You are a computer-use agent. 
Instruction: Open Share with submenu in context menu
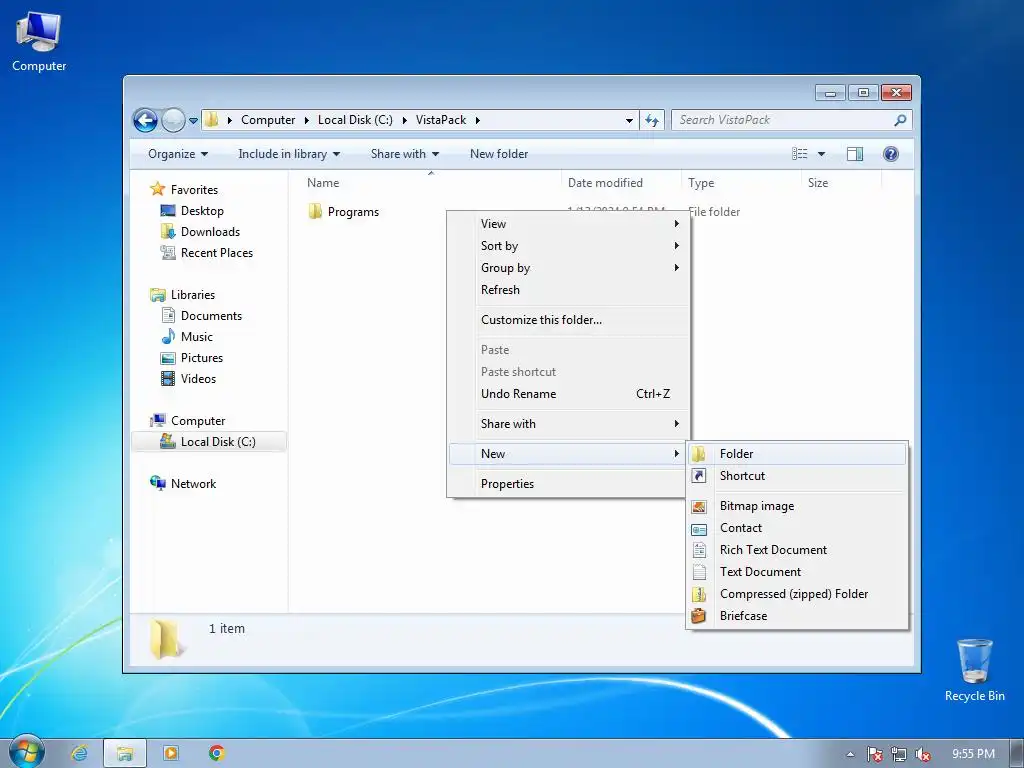tap(568, 424)
